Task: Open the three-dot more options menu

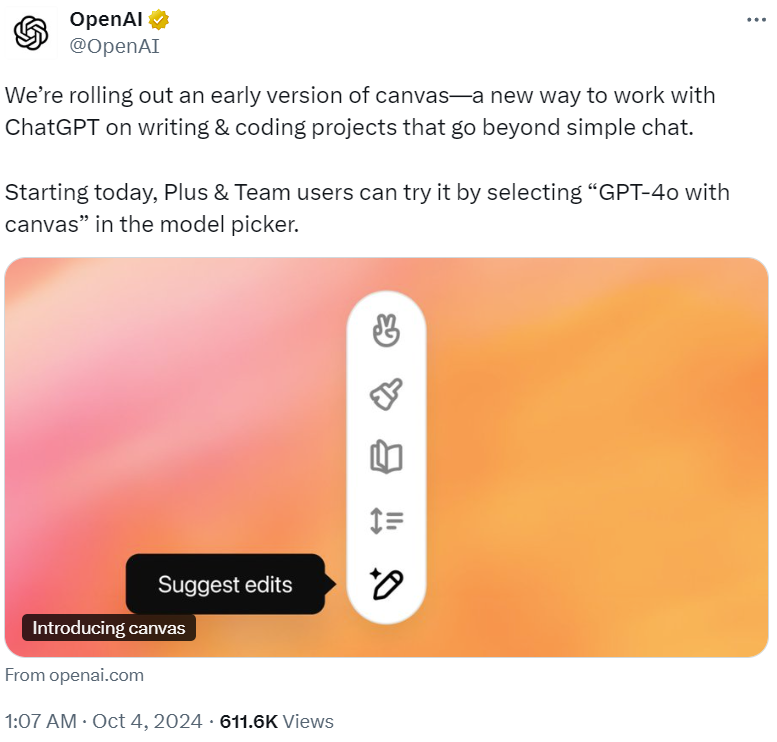Action: 756,20
